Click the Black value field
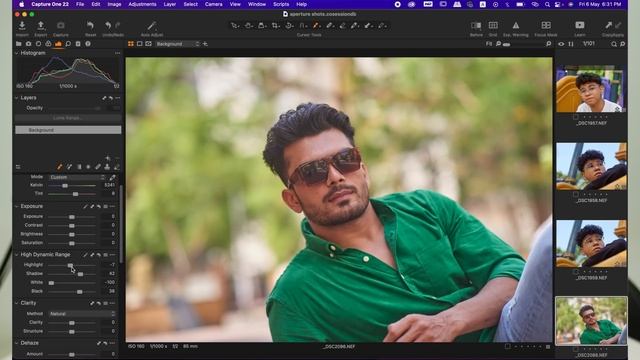This screenshot has width=640, height=360. pos(109,291)
